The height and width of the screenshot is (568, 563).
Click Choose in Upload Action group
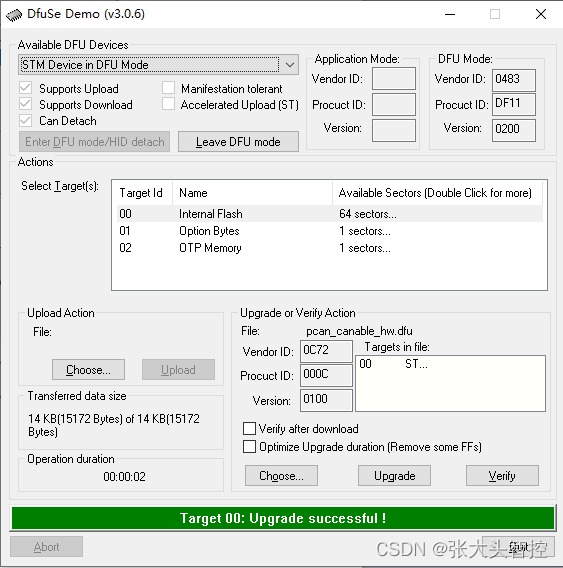[88, 370]
